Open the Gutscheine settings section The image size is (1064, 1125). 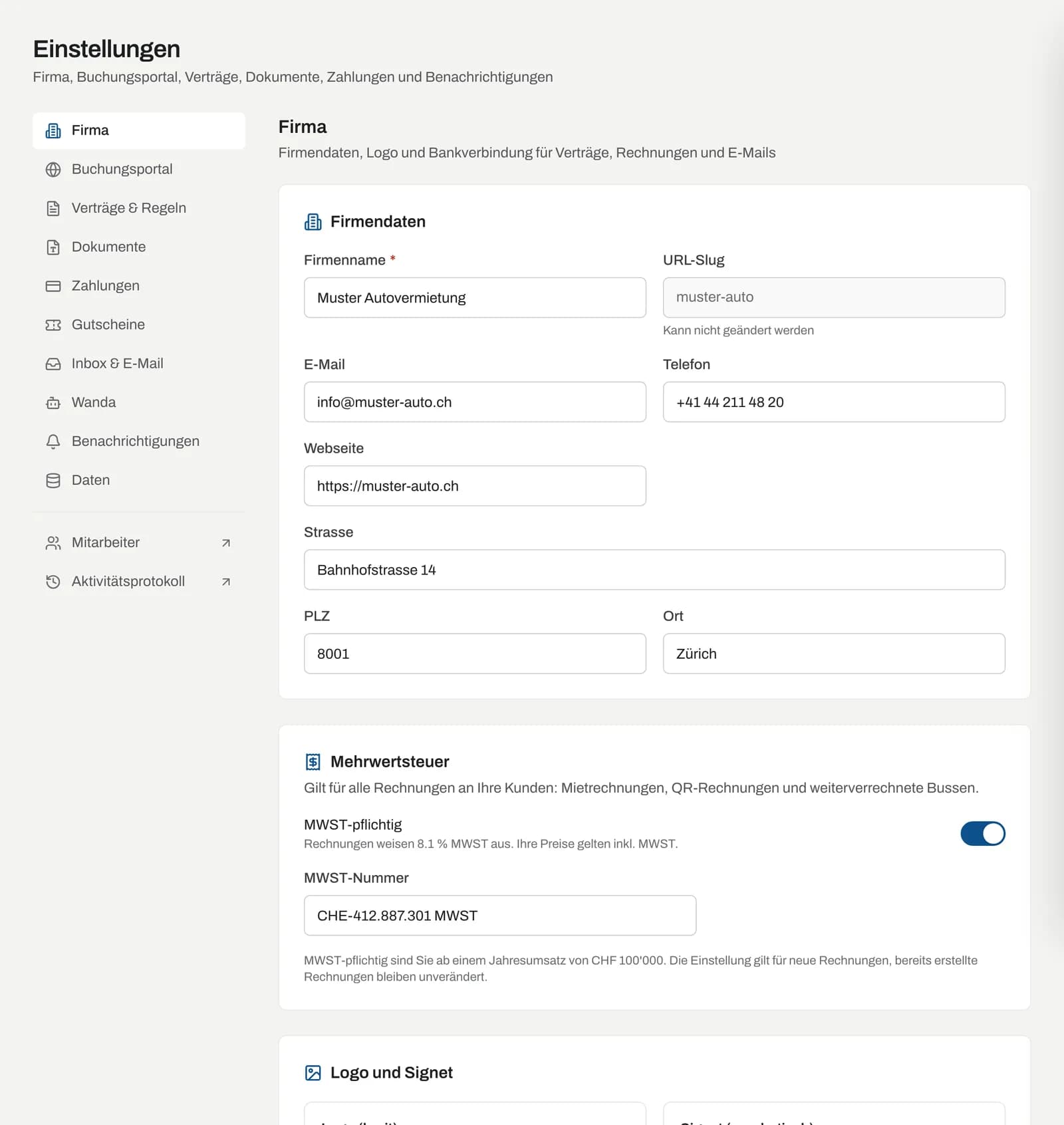(139, 325)
